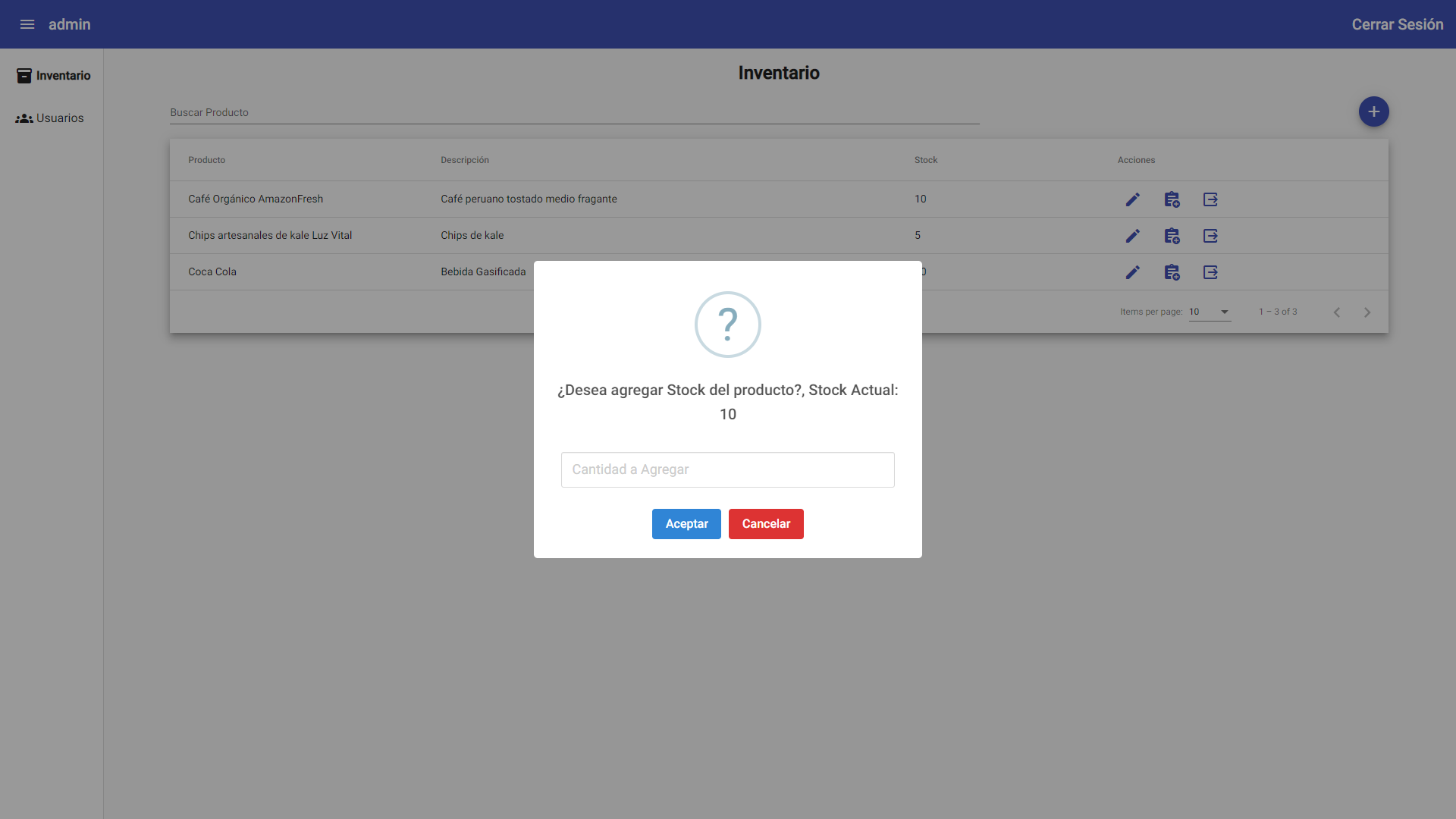This screenshot has width=1456, height=819.
Task: Click the Cantidad a Agregar input field
Action: point(727,469)
